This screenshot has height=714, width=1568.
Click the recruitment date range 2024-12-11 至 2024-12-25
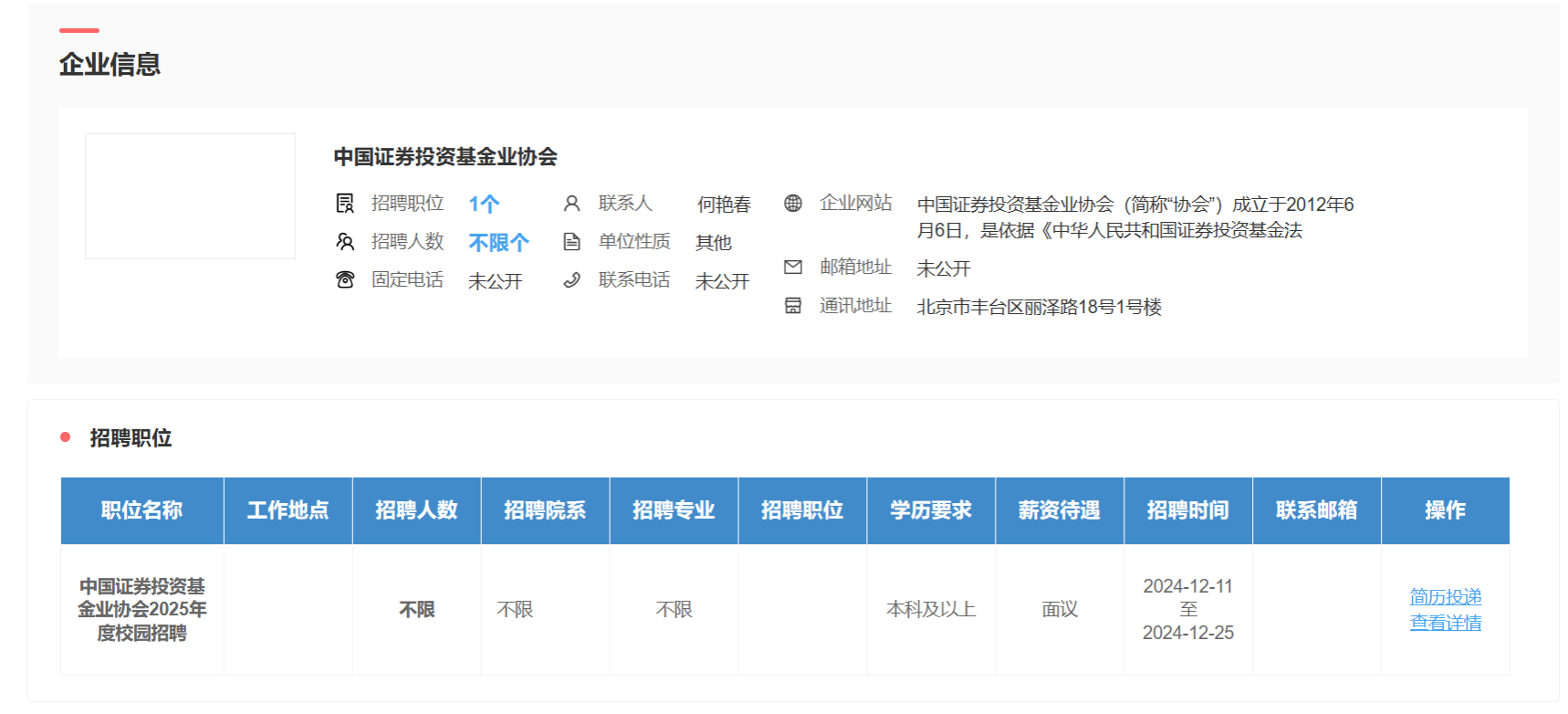(1188, 609)
